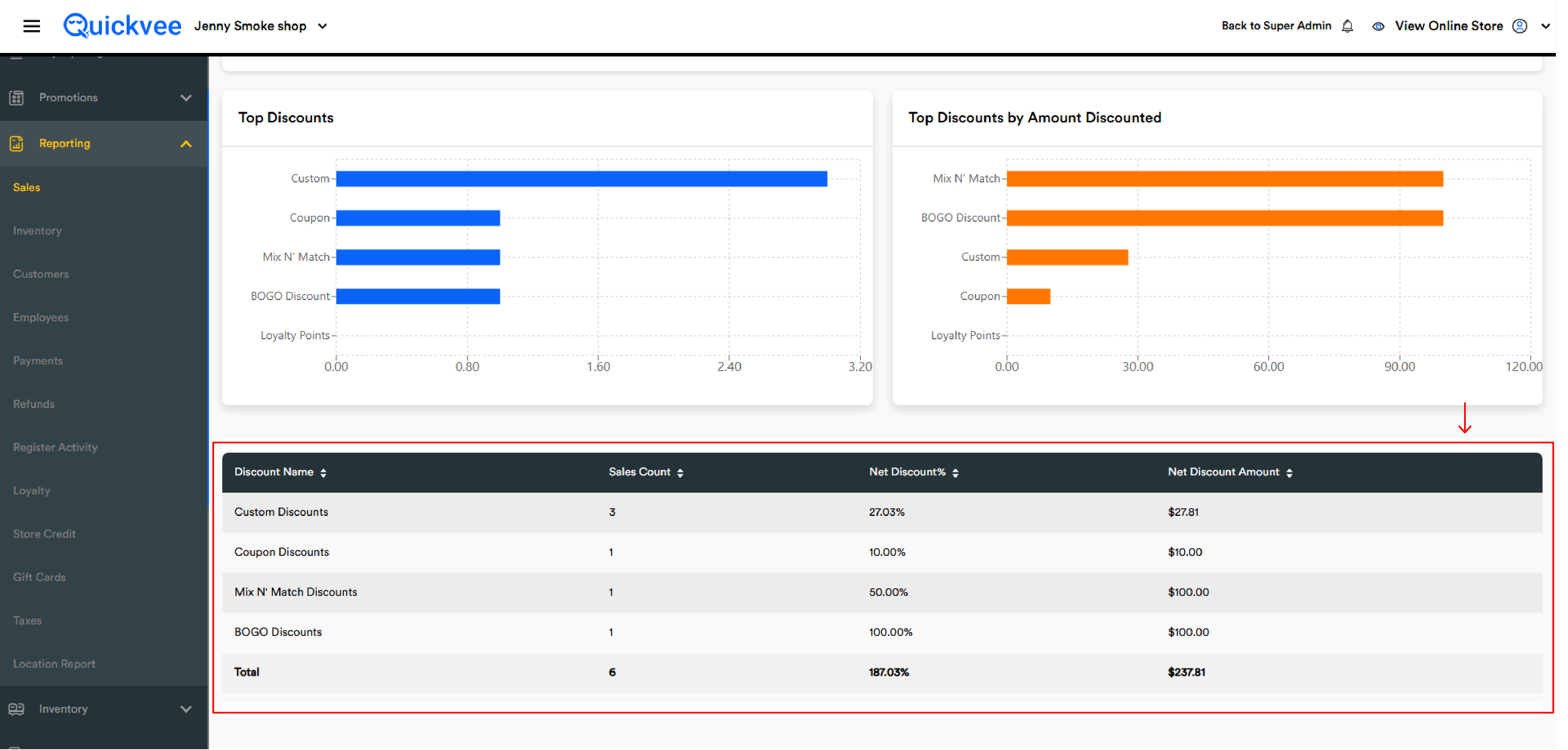Click Back to Super Admin link
Screen dimensions: 1568x750
1276,25
